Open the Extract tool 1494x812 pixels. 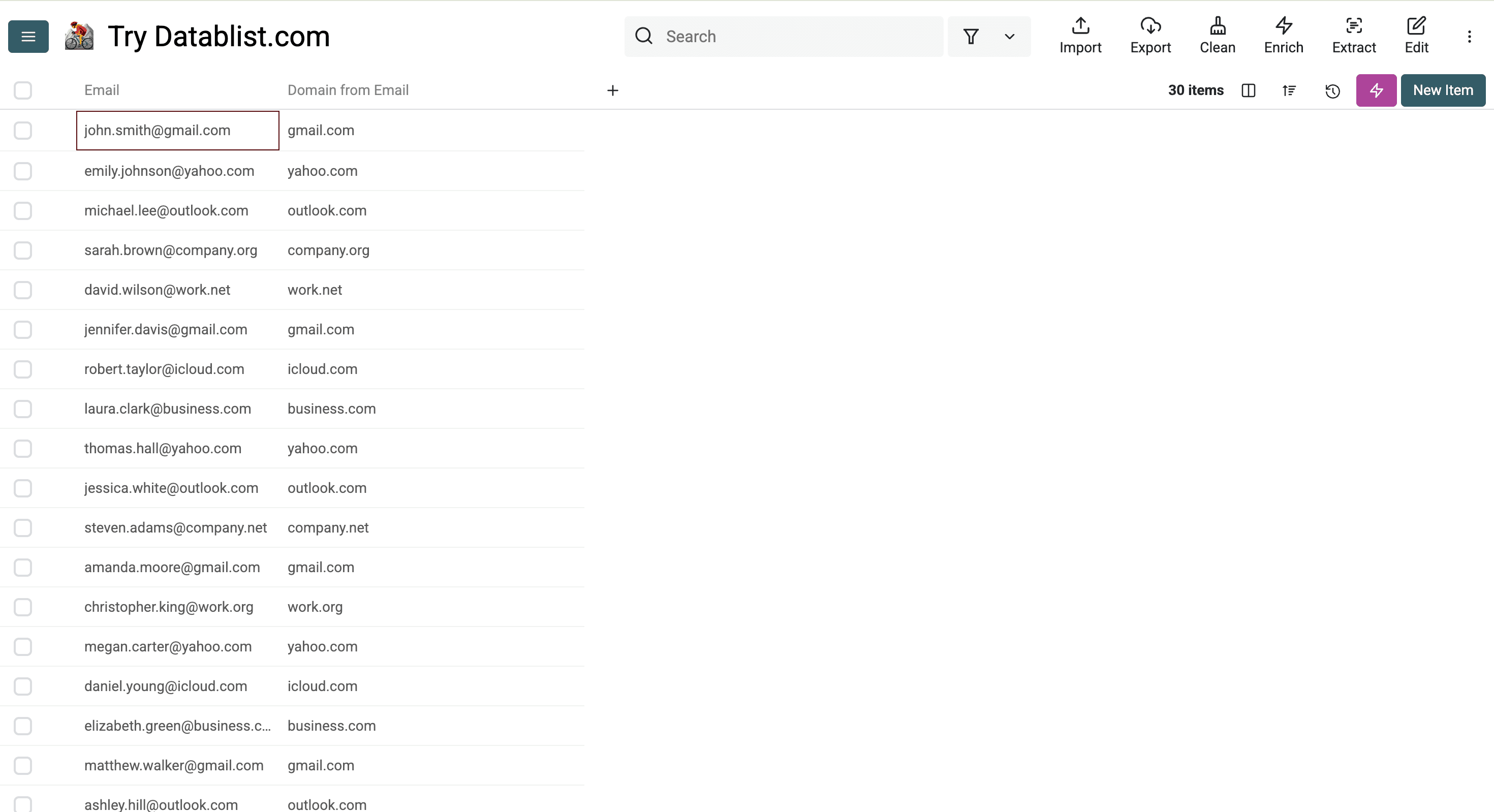[1354, 36]
